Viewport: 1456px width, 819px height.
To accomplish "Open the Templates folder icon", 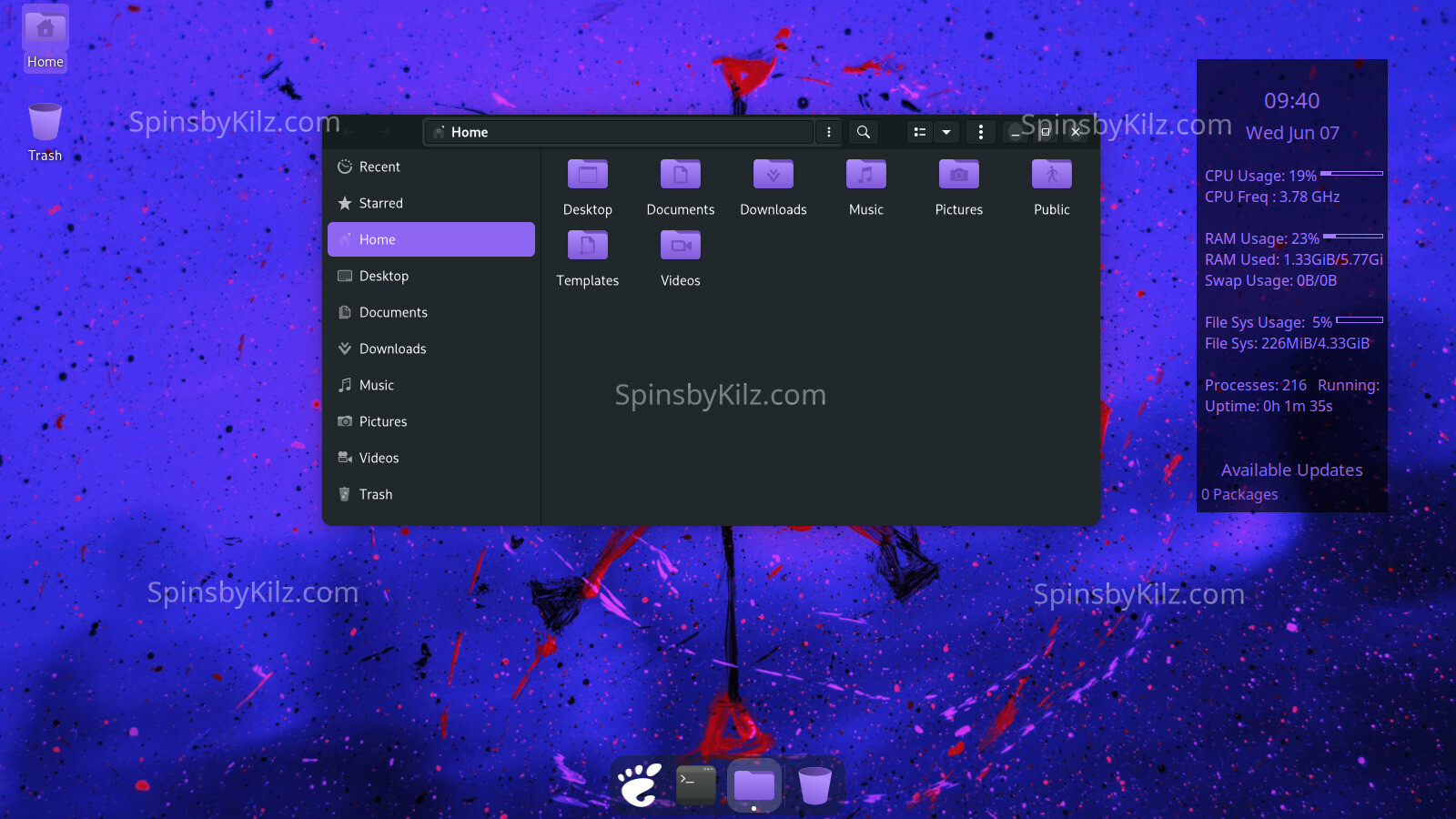I will coord(587,246).
